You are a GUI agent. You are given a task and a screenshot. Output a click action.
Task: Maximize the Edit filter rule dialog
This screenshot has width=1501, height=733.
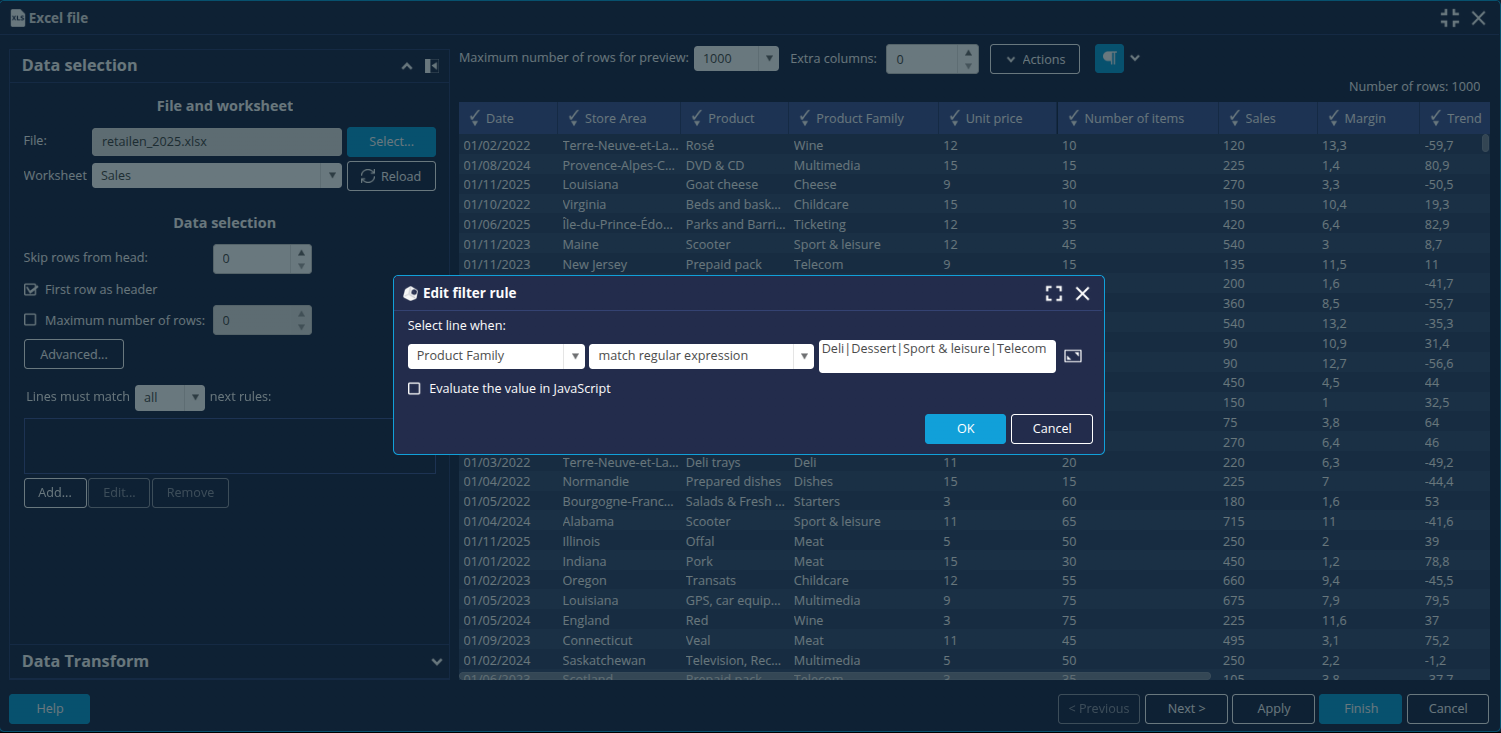[1053, 293]
